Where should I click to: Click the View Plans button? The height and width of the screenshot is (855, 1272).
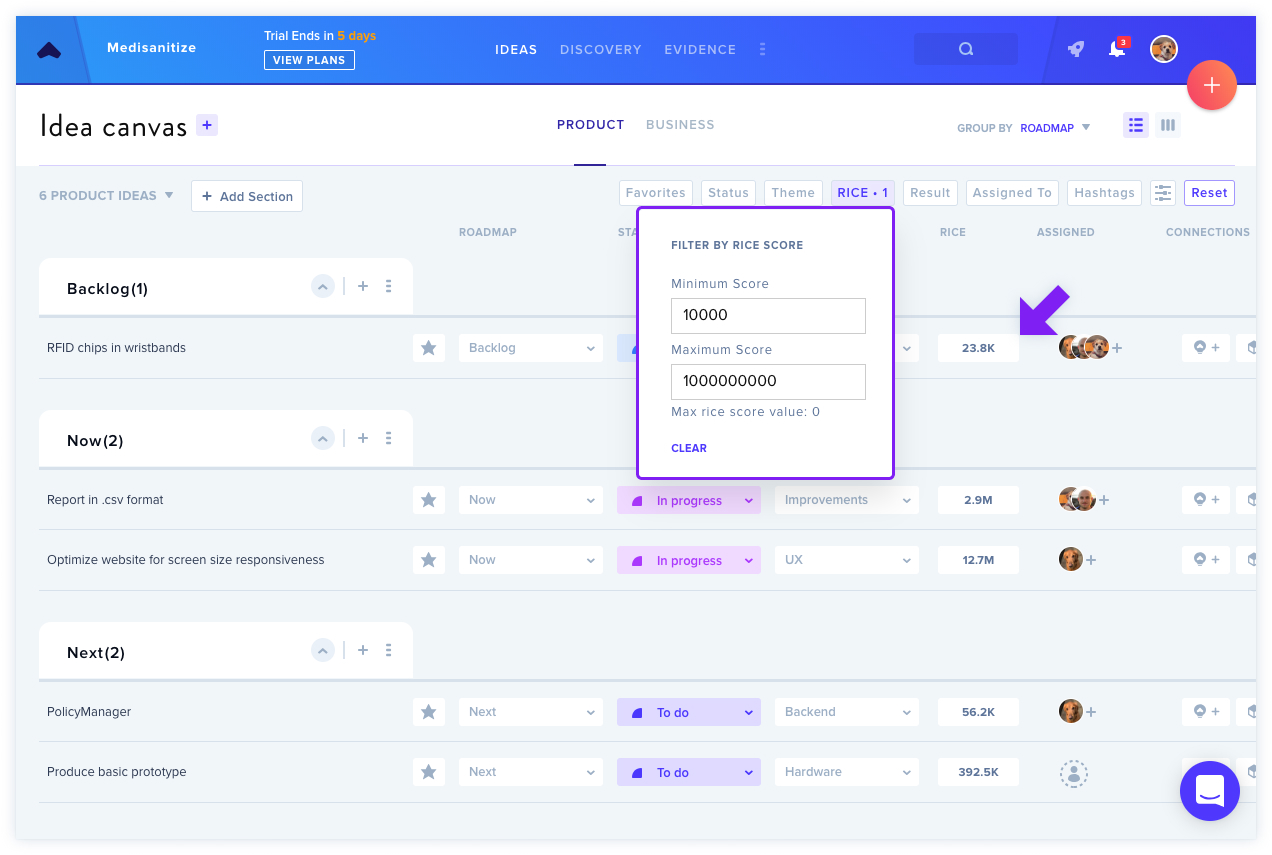point(309,60)
